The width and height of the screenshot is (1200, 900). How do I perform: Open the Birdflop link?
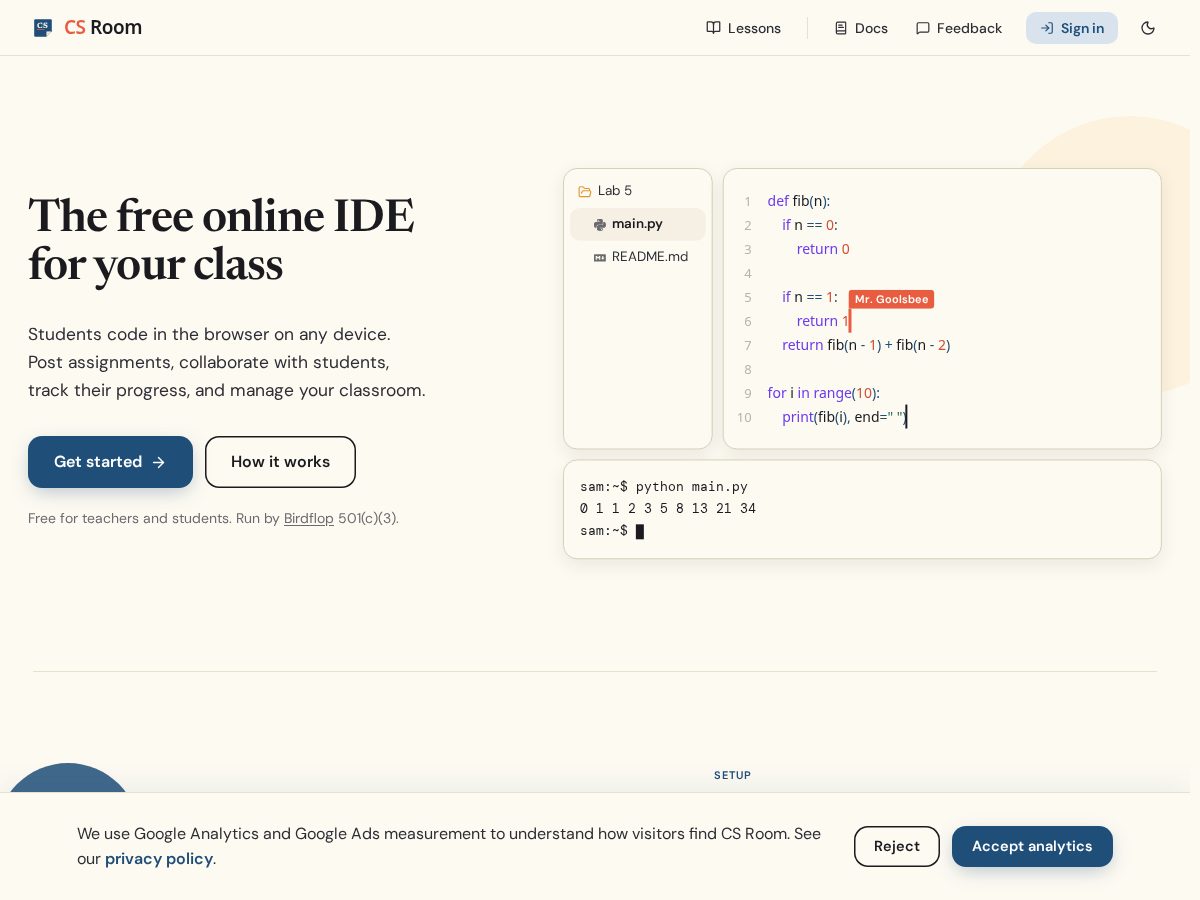pos(309,518)
